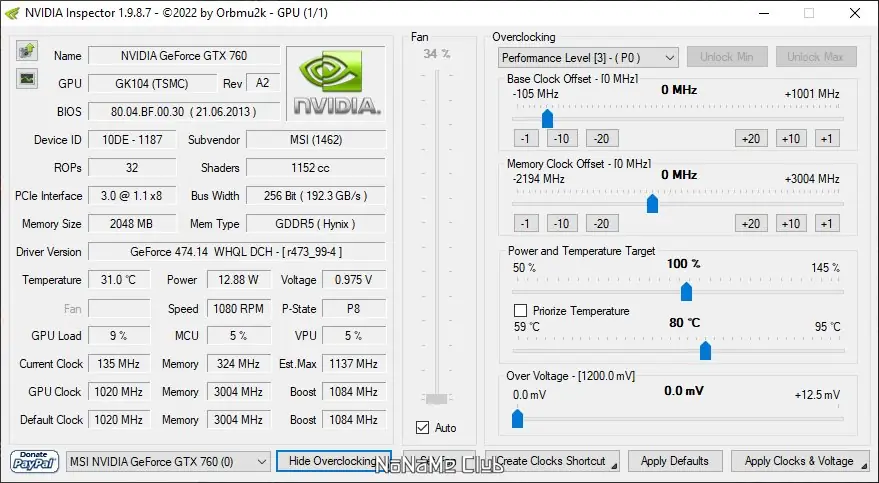Viewport: 879px width, 483px height.
Task: Click +20 under Base Clock Offset
Action: click(x=751, y=138)
